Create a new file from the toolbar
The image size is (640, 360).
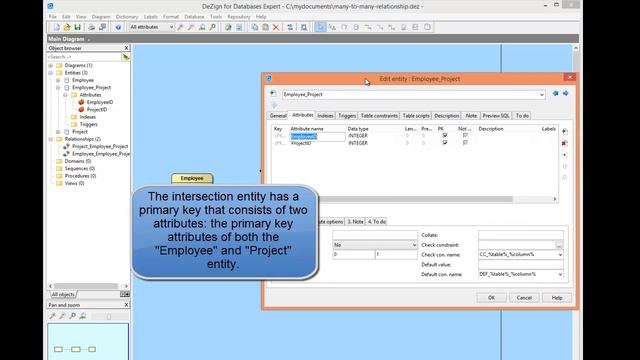click(x=56, y=27)
